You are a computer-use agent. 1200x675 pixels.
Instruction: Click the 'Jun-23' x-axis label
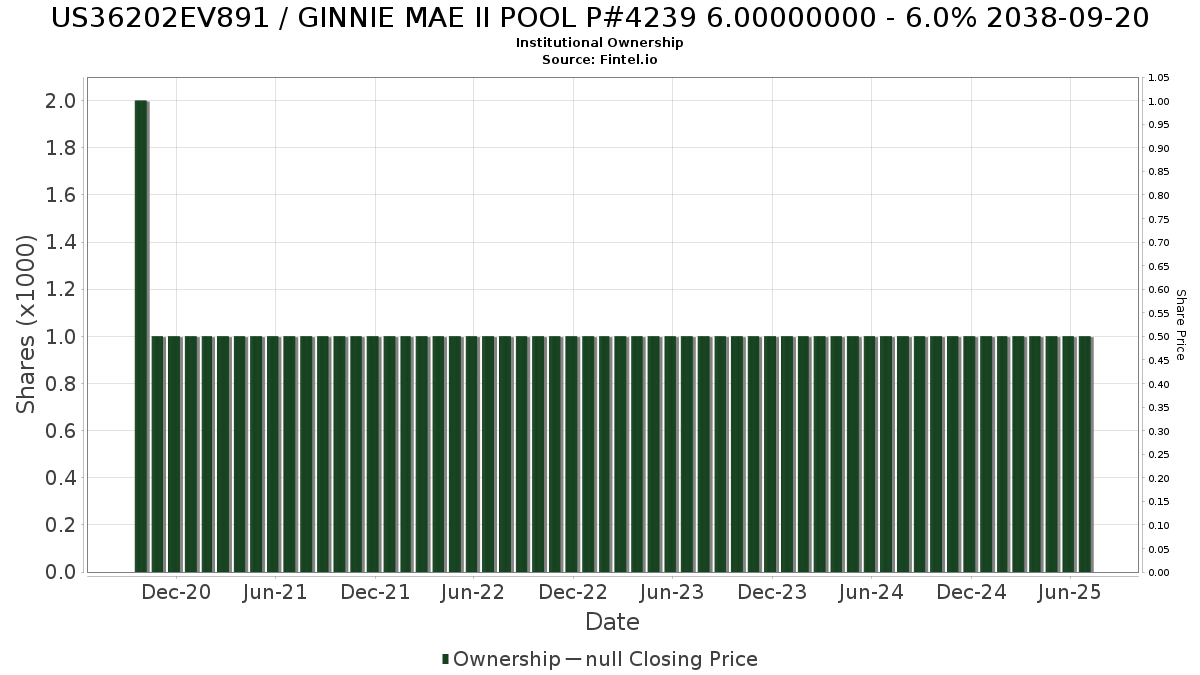click(672, 592)
